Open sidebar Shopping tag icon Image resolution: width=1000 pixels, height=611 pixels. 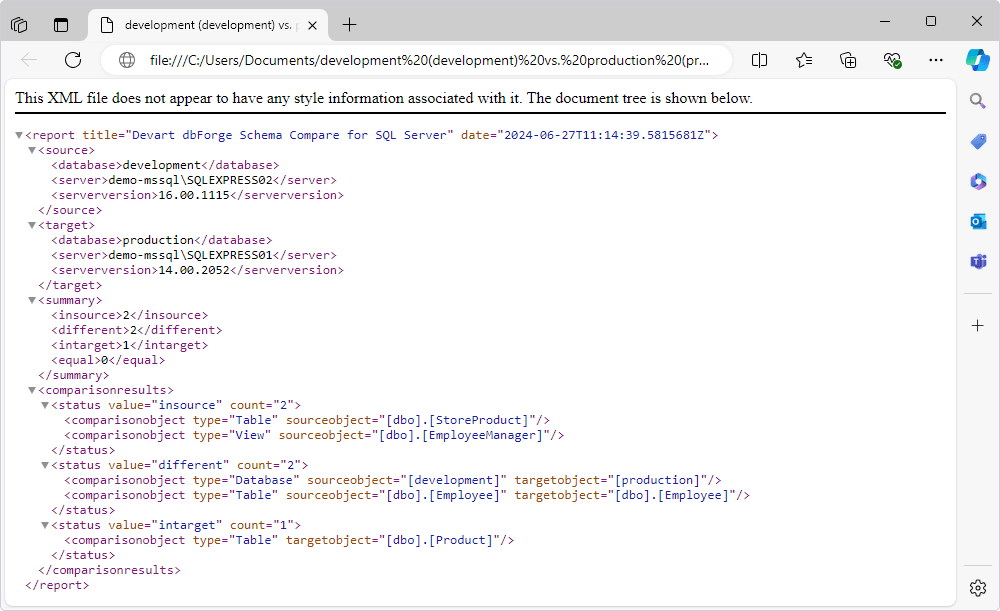click(978, 142)
